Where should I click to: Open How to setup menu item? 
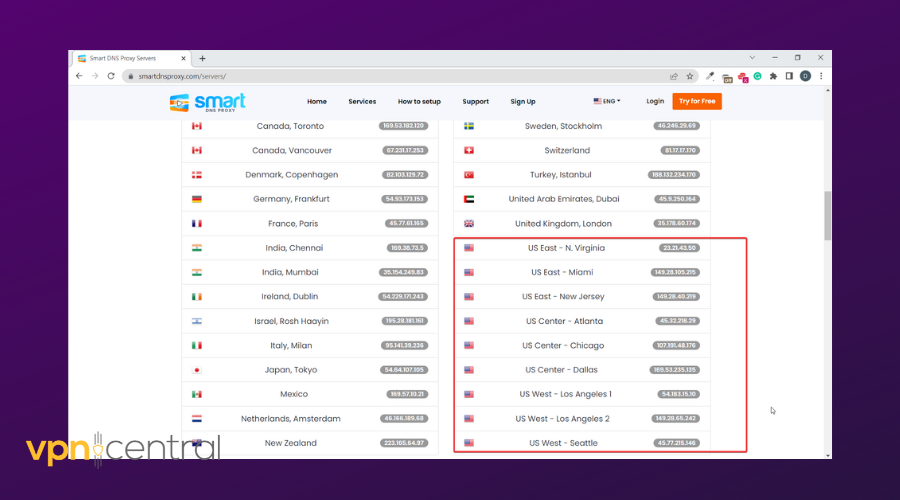419,102
